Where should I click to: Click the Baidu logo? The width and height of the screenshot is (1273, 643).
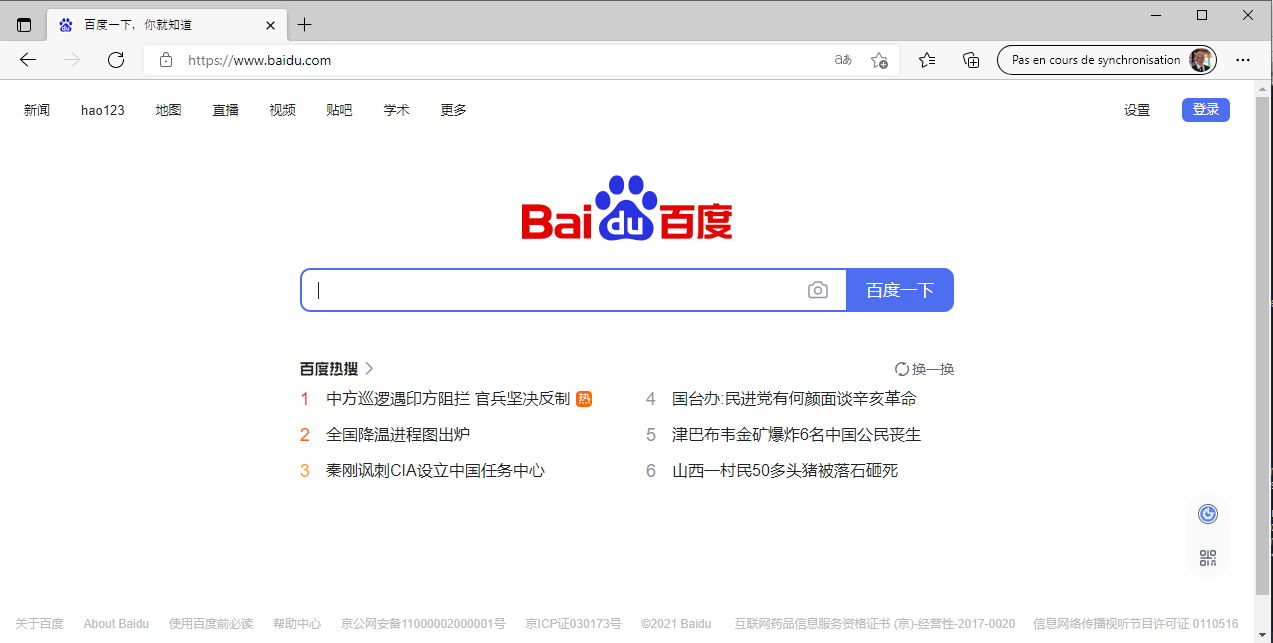pyautogui.click(x=627, y=208)
